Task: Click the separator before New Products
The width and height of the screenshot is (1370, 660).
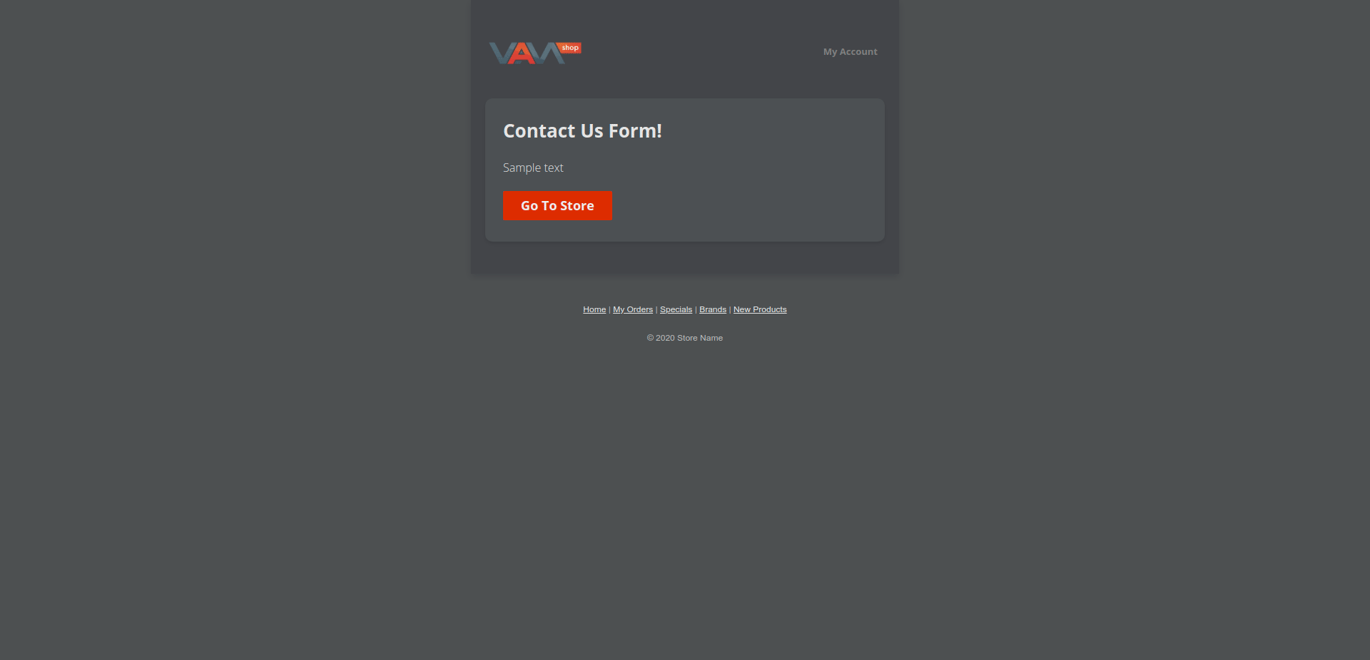Action: tap(730, 310)
